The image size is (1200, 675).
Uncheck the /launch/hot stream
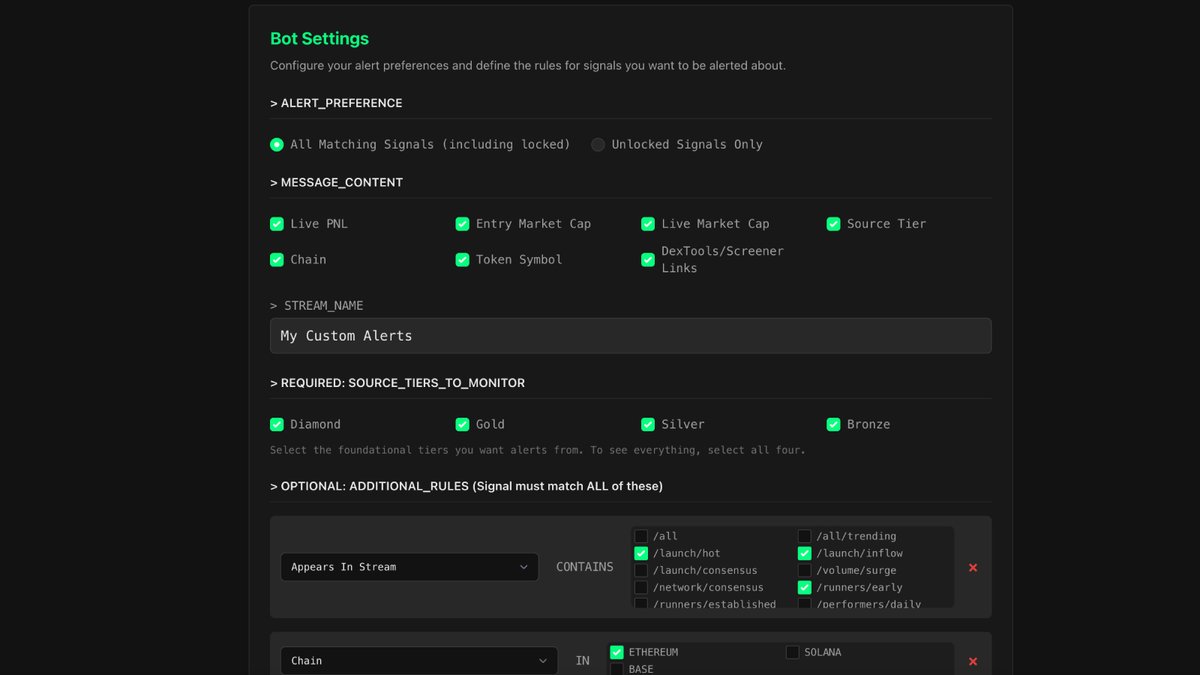pos(641,553)
